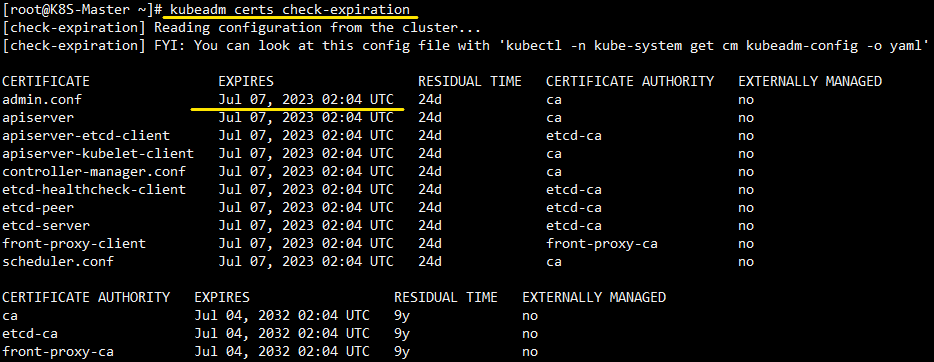
Task: Click the etcd-ca expiry date Jul 04, 2032
Action: [x=282, y=333]
